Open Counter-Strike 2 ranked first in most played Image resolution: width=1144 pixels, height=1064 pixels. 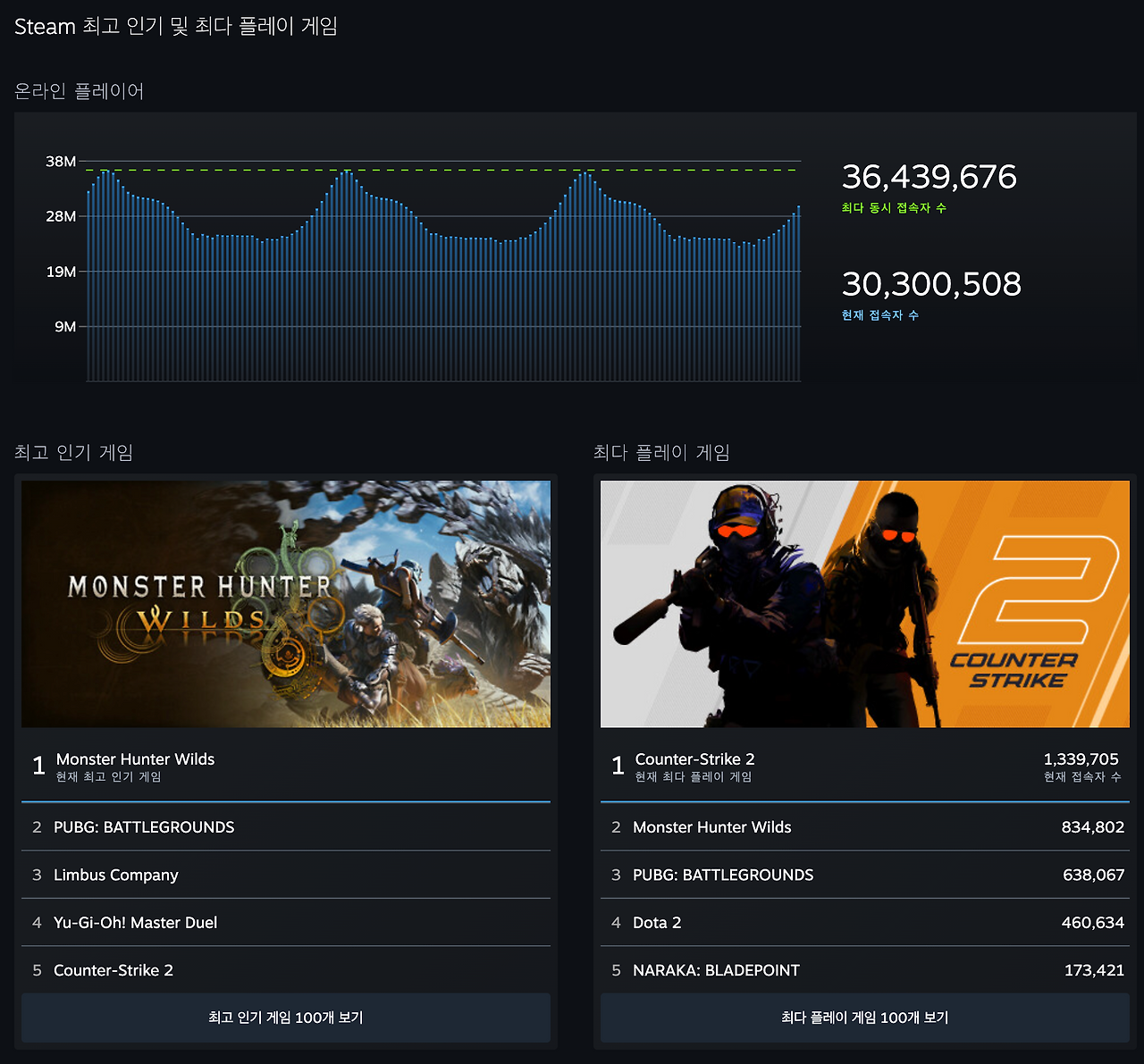point(865,766)
